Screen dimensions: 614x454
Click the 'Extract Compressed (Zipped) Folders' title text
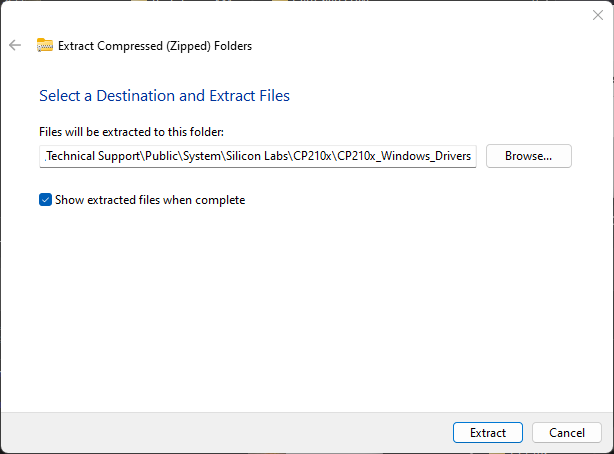(155, 46)
